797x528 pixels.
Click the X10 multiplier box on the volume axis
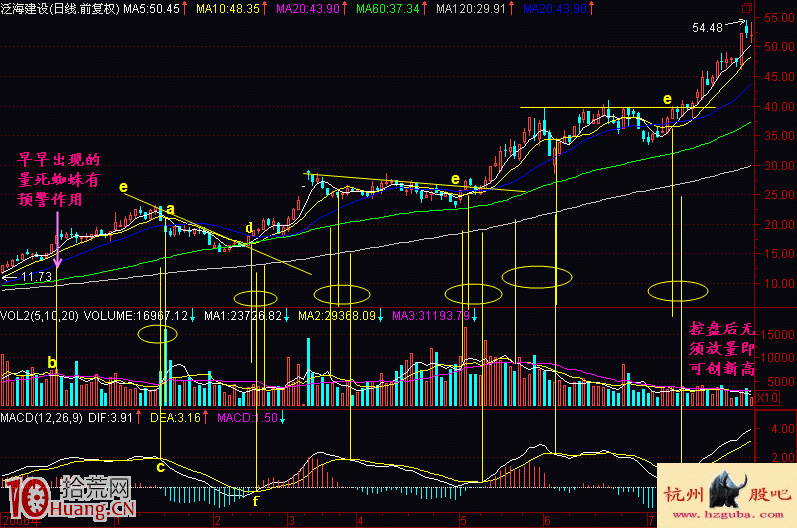click(x=768, y=397)
